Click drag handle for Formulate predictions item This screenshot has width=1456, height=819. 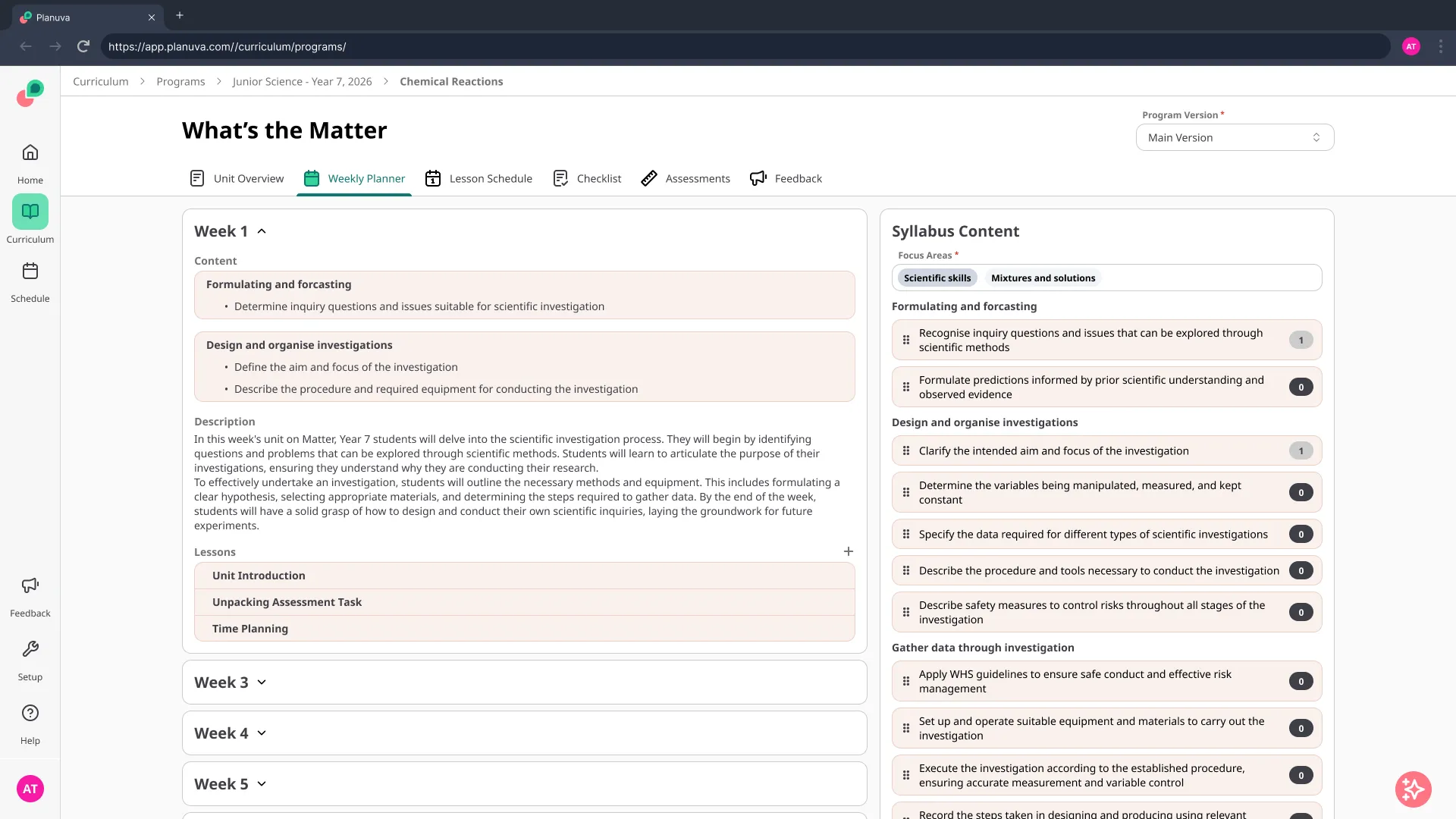point(906,387)
